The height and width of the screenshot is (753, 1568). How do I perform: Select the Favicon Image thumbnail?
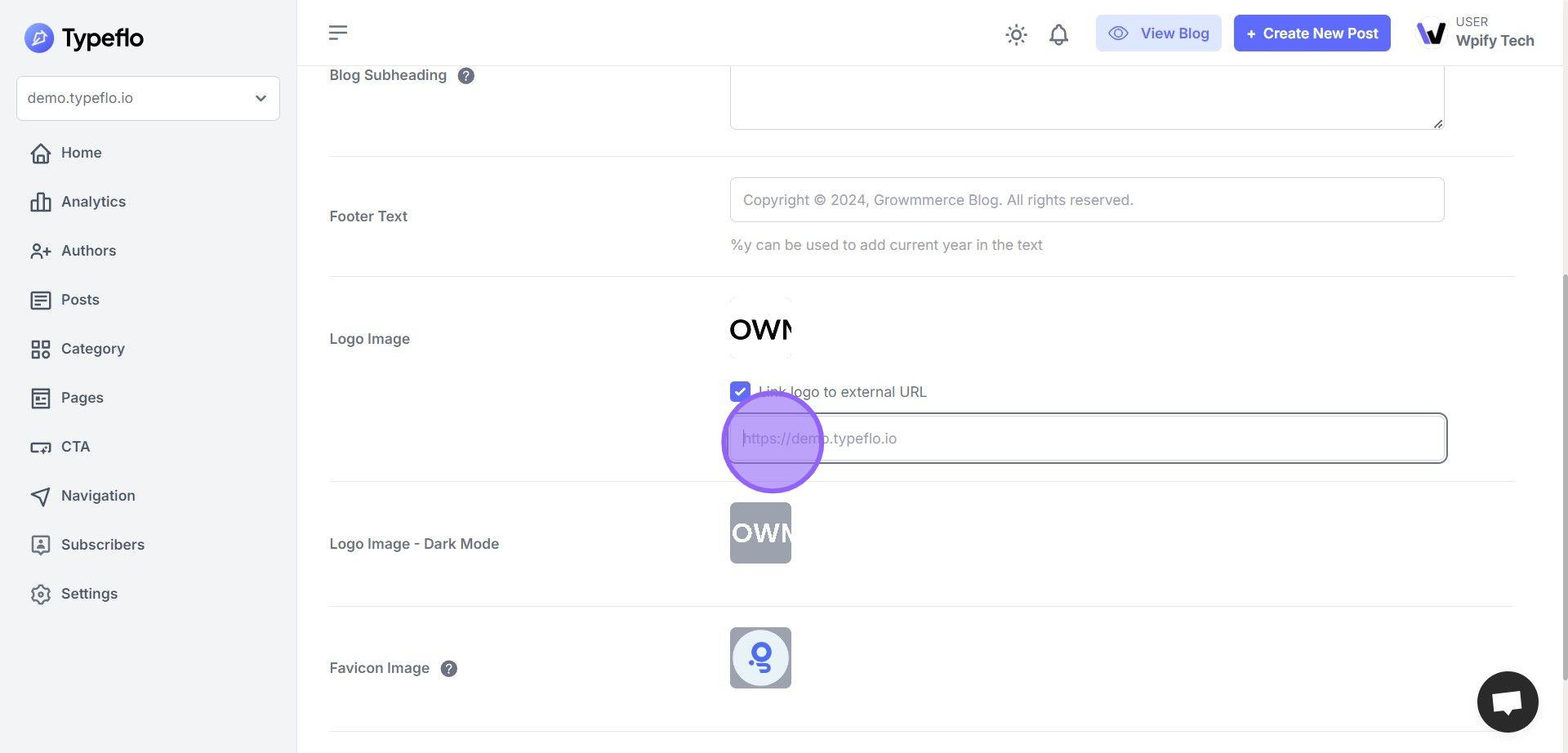tap(760, 658)
